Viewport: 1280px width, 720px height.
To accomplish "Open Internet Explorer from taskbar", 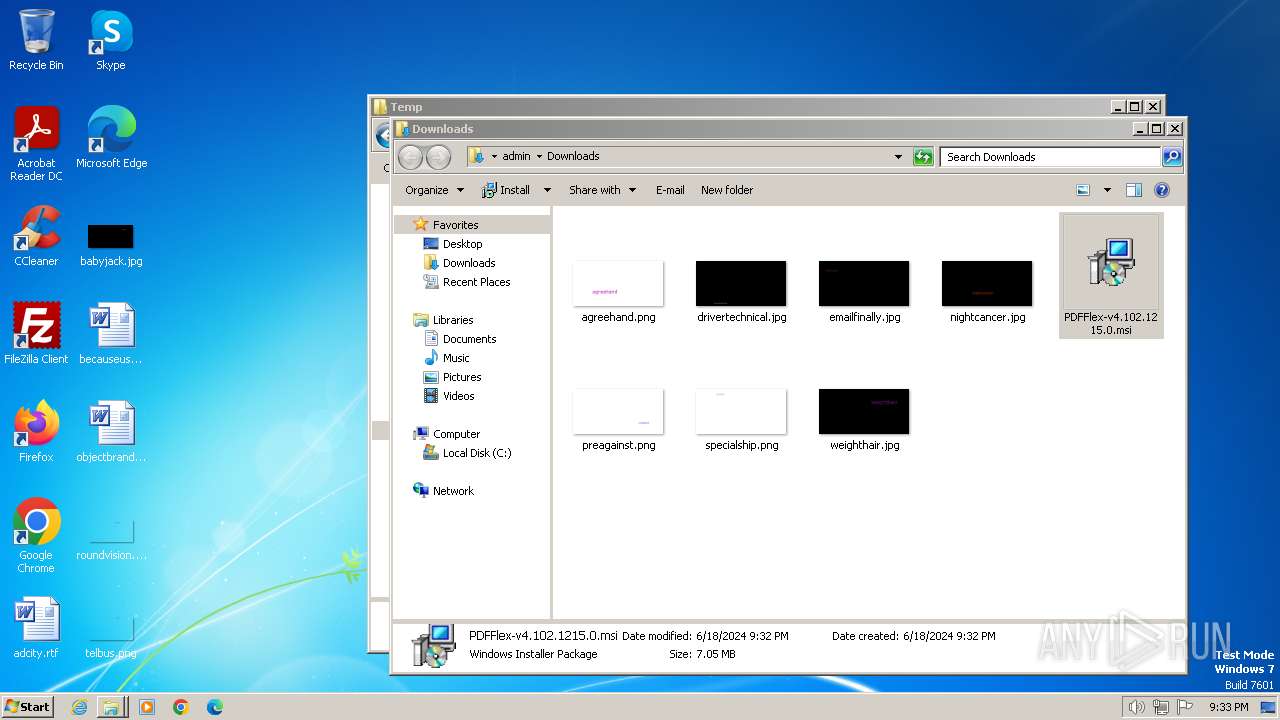I will click(x=79, y=707).
